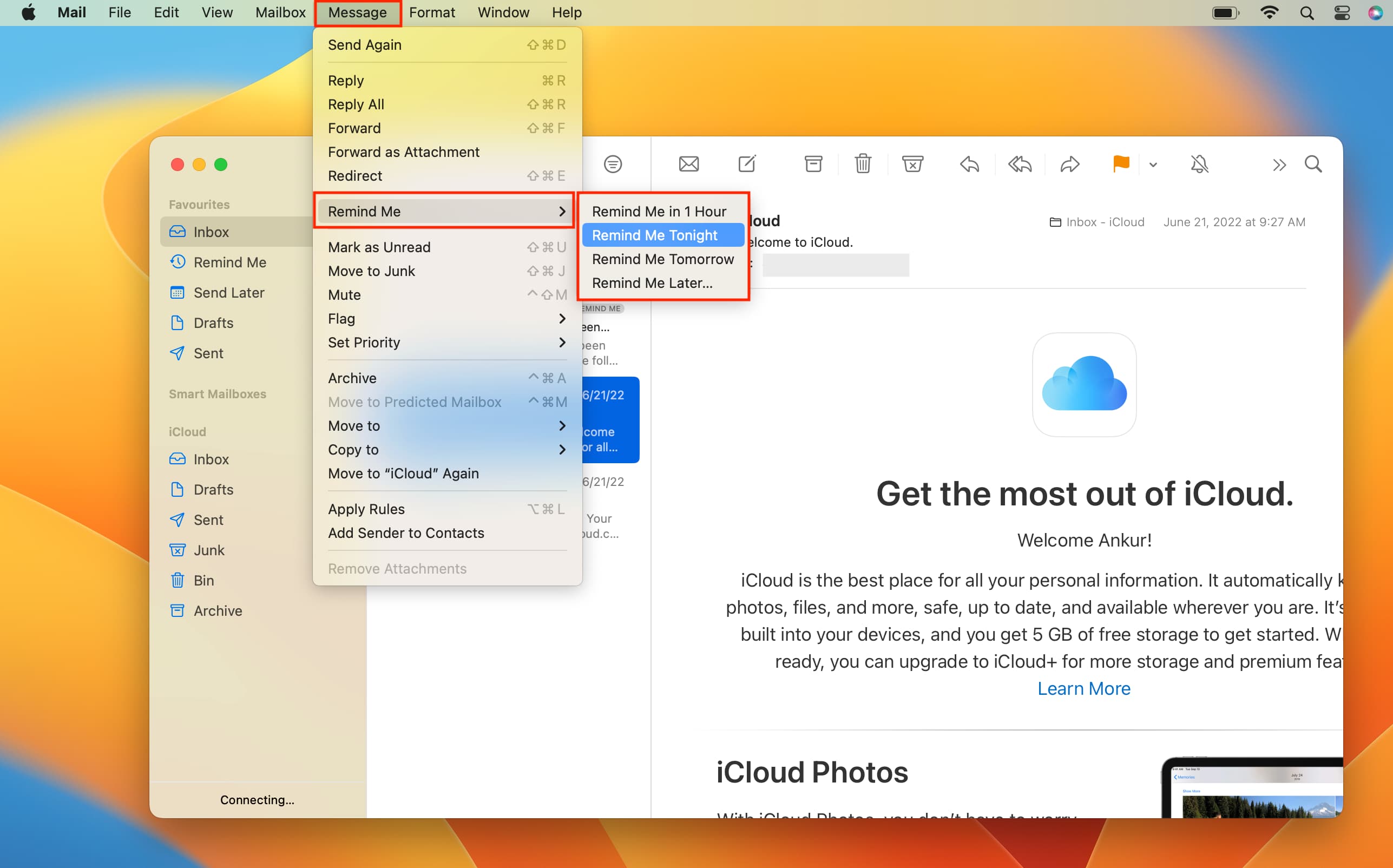The height and width of the screenshot is (868, 1393).
Task: Choose Reply All in menu
Action: [x=447, y=104]
